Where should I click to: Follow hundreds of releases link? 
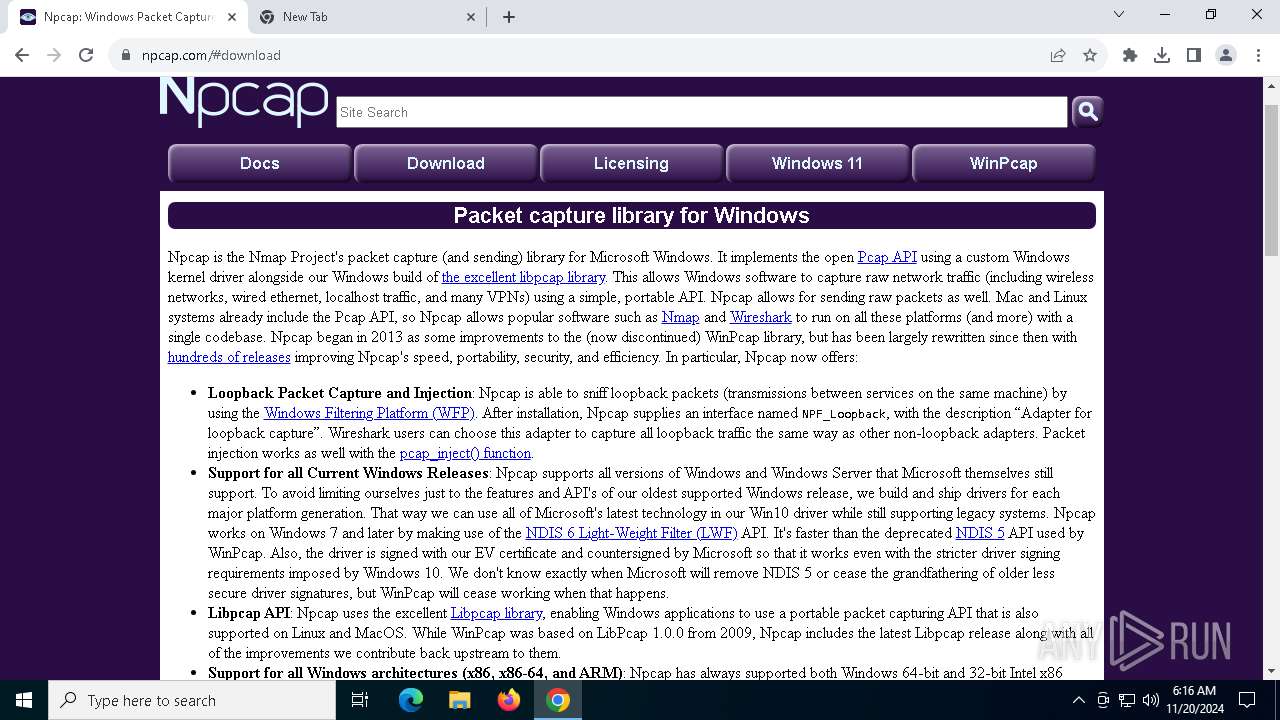tap(229, 357)
